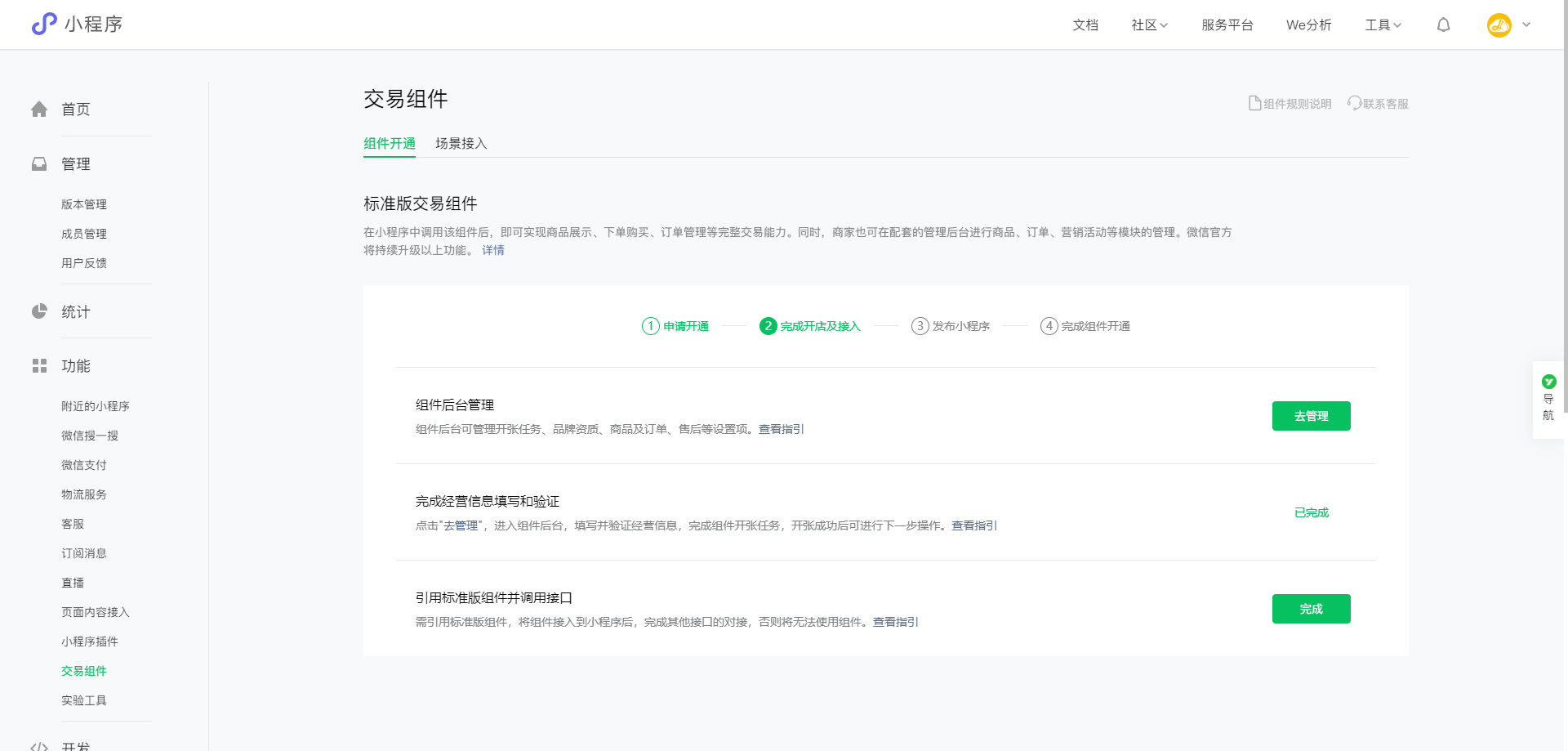1568x751 pixels.
Task: Go to 首页 in sidebar
Action: point(76,110)
